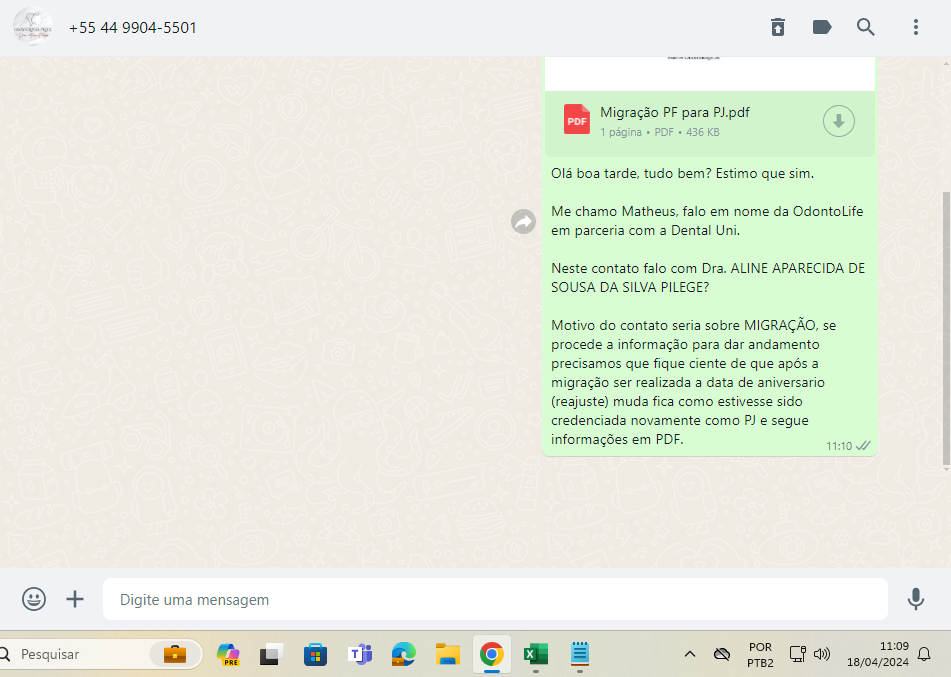Open the label tag icon
Image resolution: width=951 pixels, height=677 pixels.
pyautogui.click(x=822, y=27)
